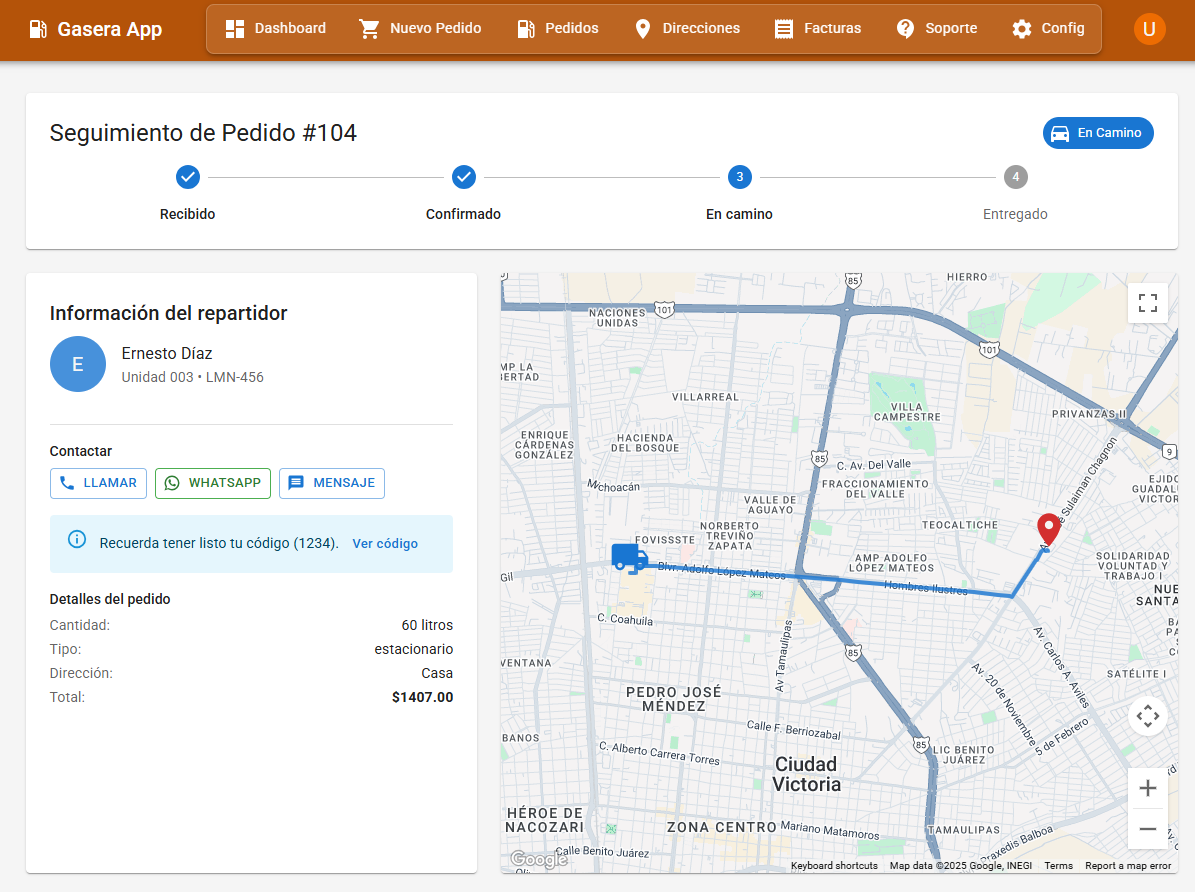Open the user avatar U menu
Screen dimensions: 1195x892
1149,29
